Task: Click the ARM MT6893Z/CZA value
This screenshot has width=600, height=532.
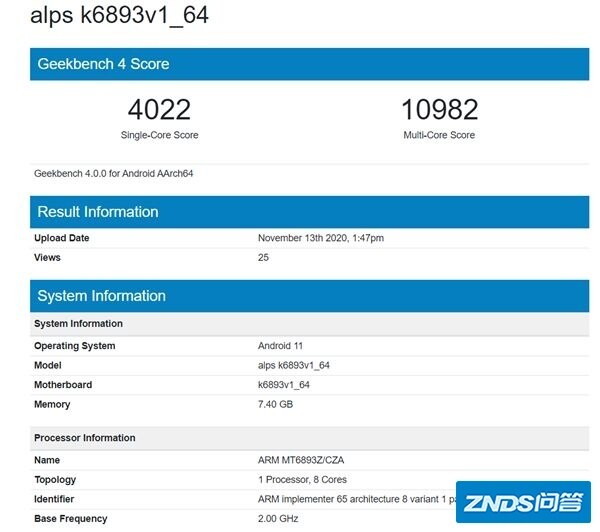Action: (x=301, y=460)
